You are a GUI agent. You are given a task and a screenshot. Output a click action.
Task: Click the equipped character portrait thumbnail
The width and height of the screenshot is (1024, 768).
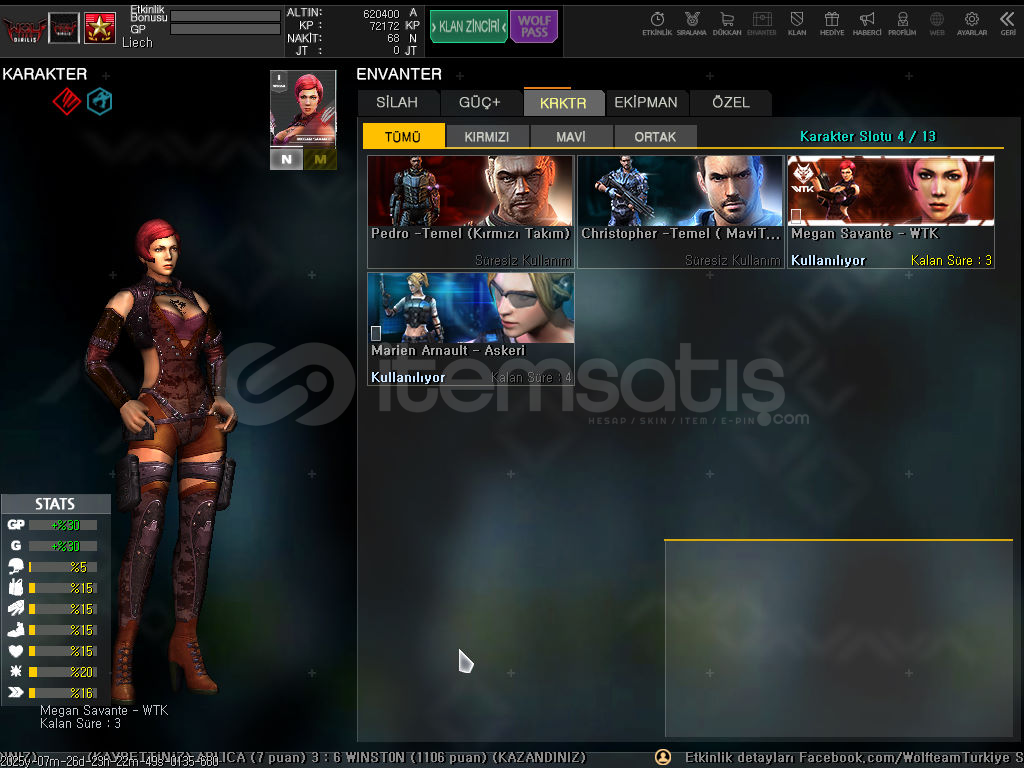coord(303,107)
